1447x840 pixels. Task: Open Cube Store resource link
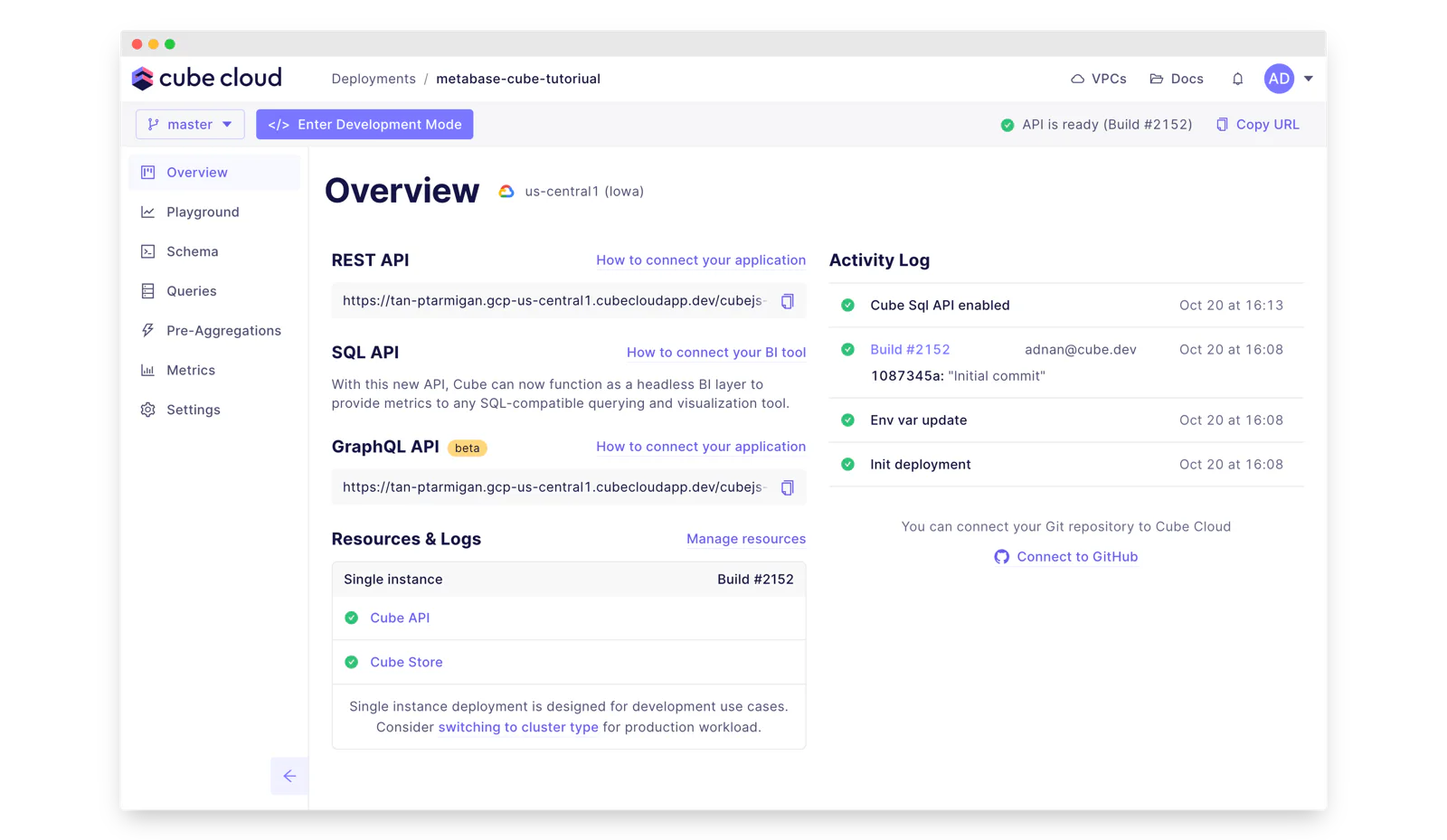[x=406, y=663]
